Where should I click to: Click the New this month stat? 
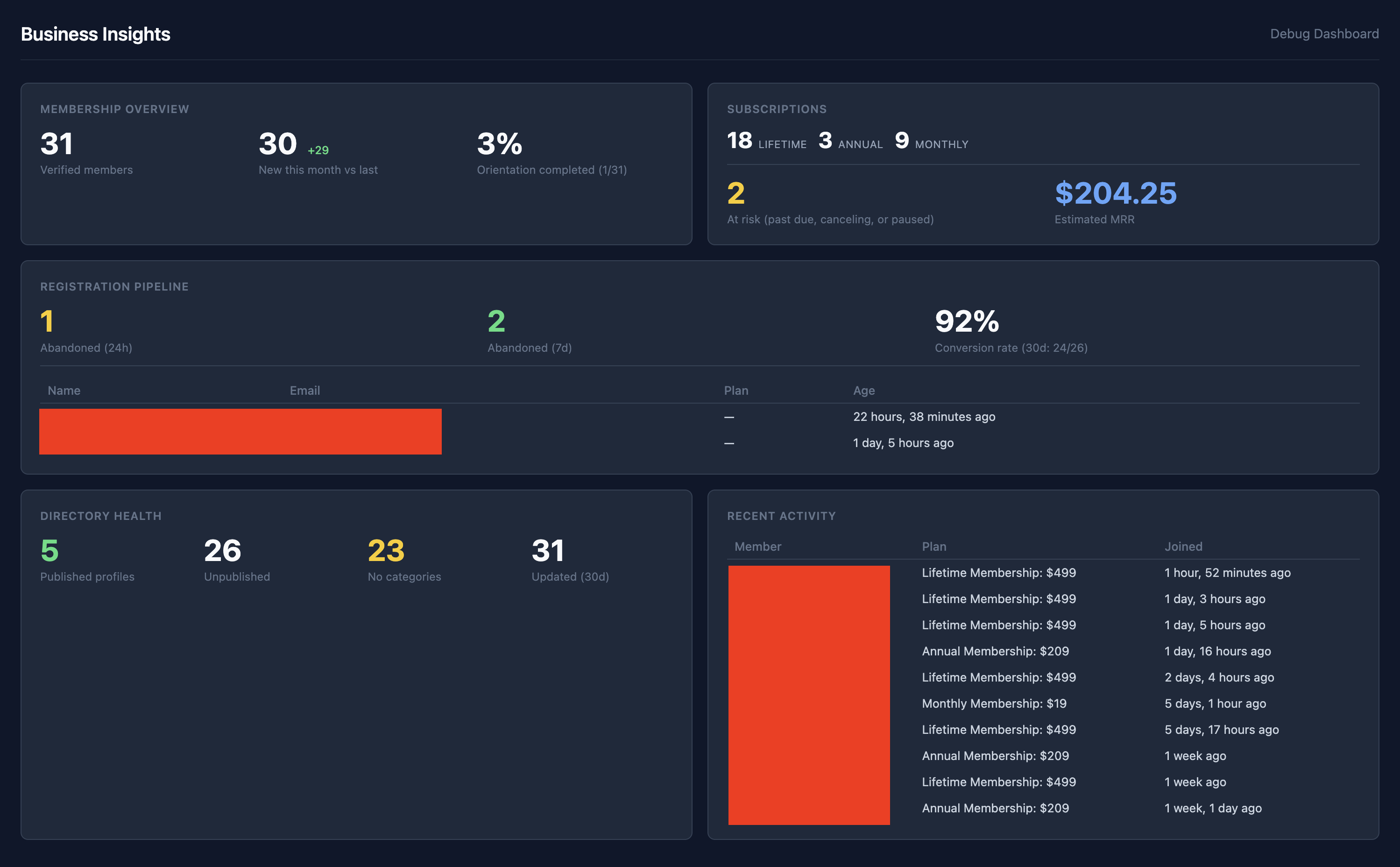[x=277, y=144]
